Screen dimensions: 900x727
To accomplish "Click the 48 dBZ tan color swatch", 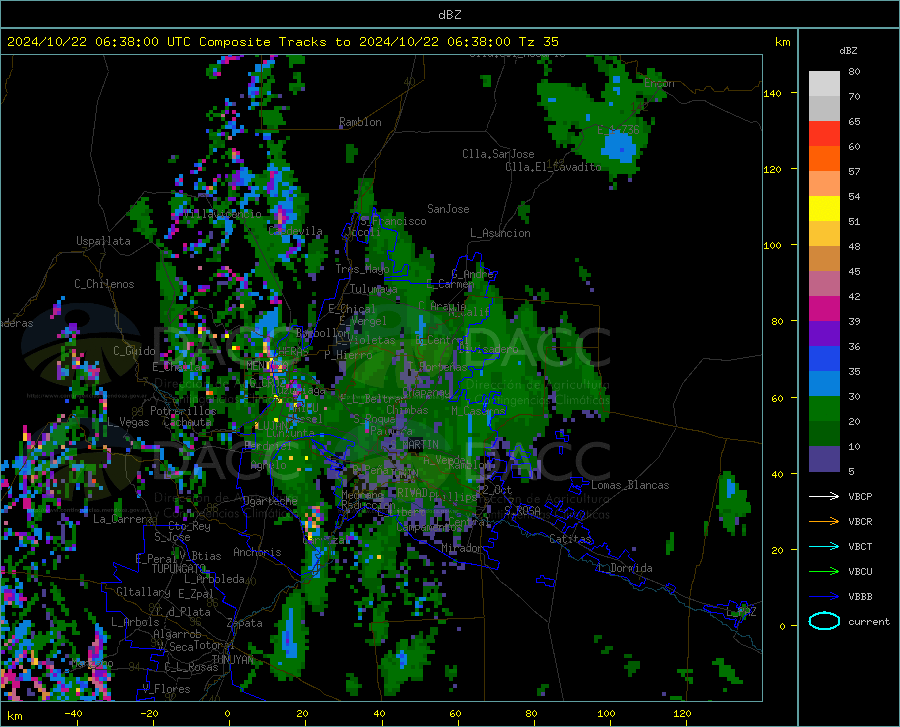I will coord(824,259).
